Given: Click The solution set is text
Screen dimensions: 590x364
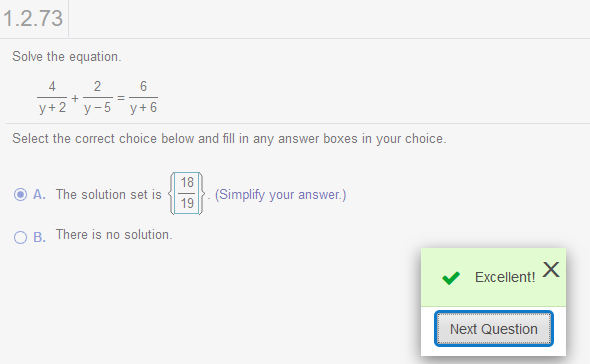Looking at the screenshot, I should click(109, 195).
